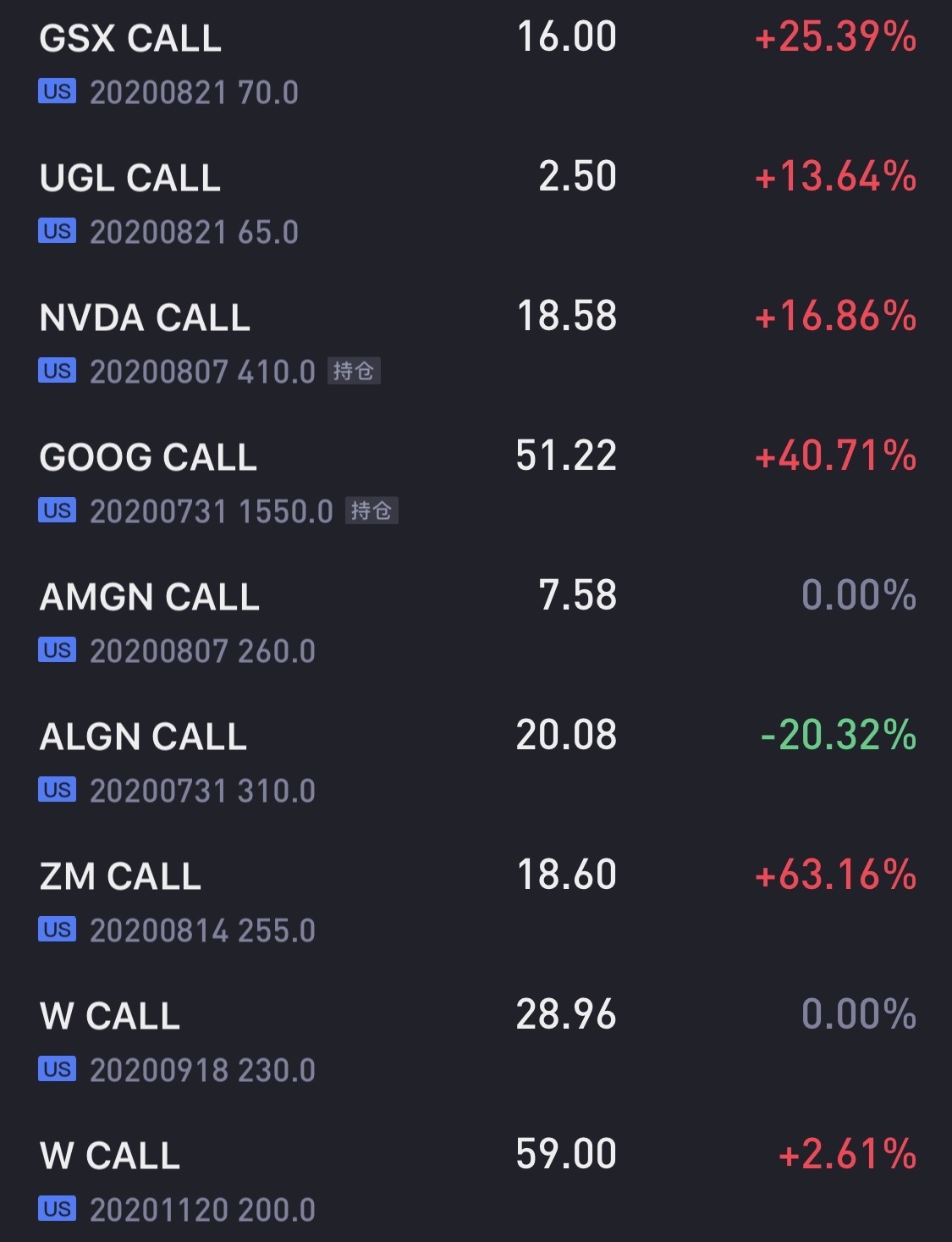
Task: Click the US badge under AMGN CALL
Action: coord(57,650)
